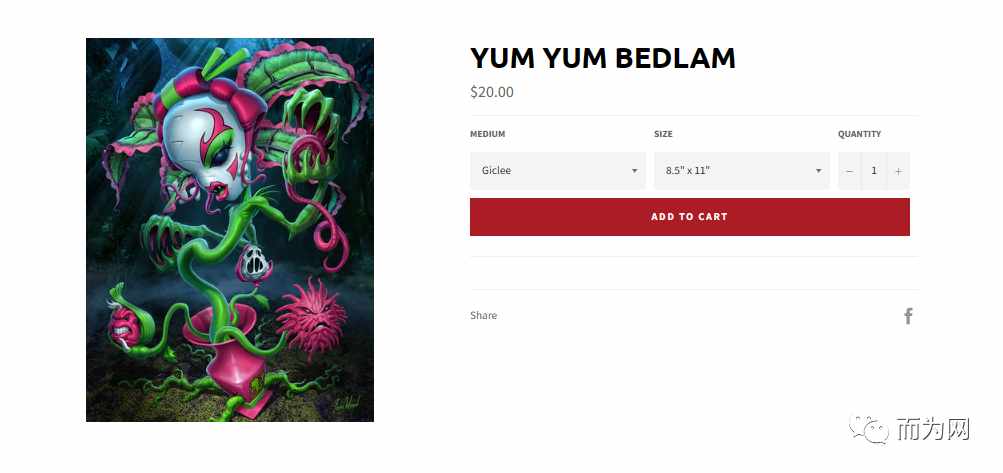Viewport: 1003px width, 473px height.
Task: Share the product on Facebook
Action: pos(908,316)
